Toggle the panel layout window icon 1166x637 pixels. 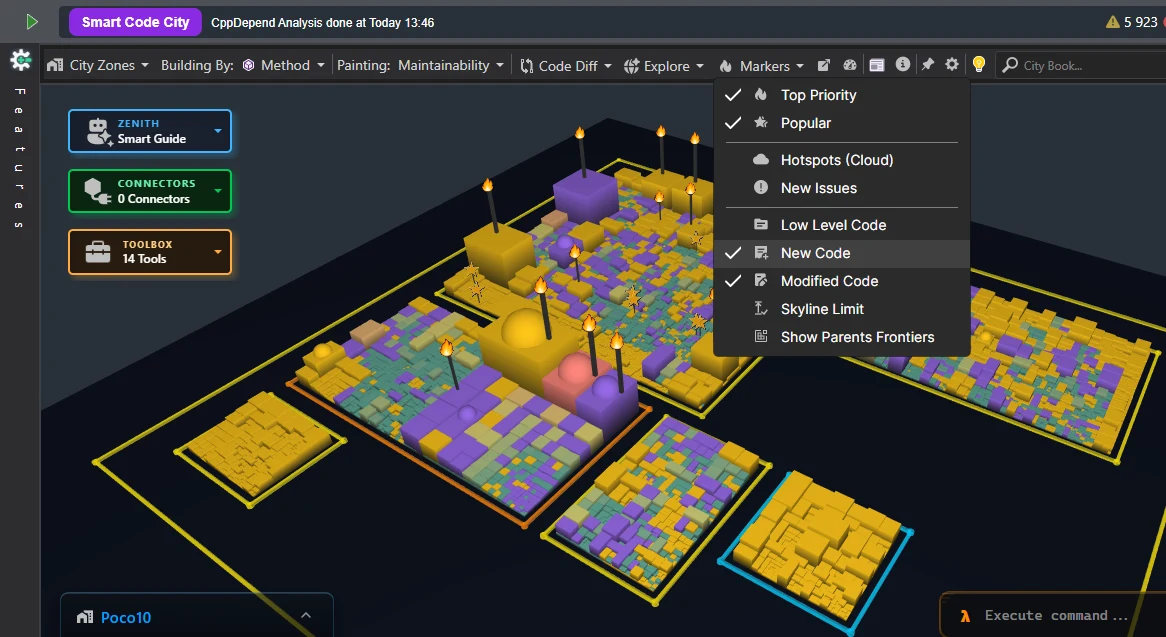tap(877, 65)
